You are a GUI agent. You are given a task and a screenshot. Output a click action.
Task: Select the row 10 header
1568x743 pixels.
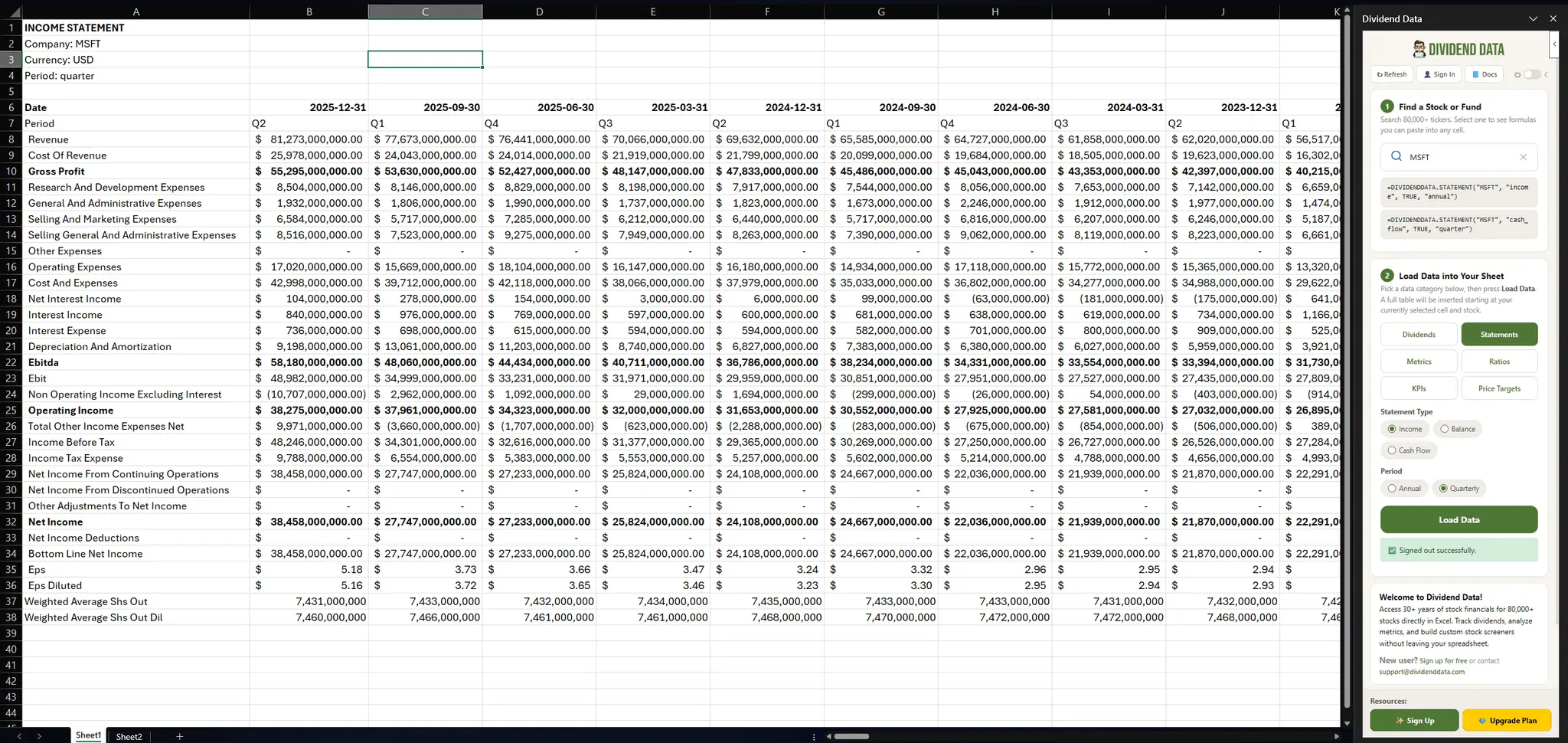click(11, 171)
